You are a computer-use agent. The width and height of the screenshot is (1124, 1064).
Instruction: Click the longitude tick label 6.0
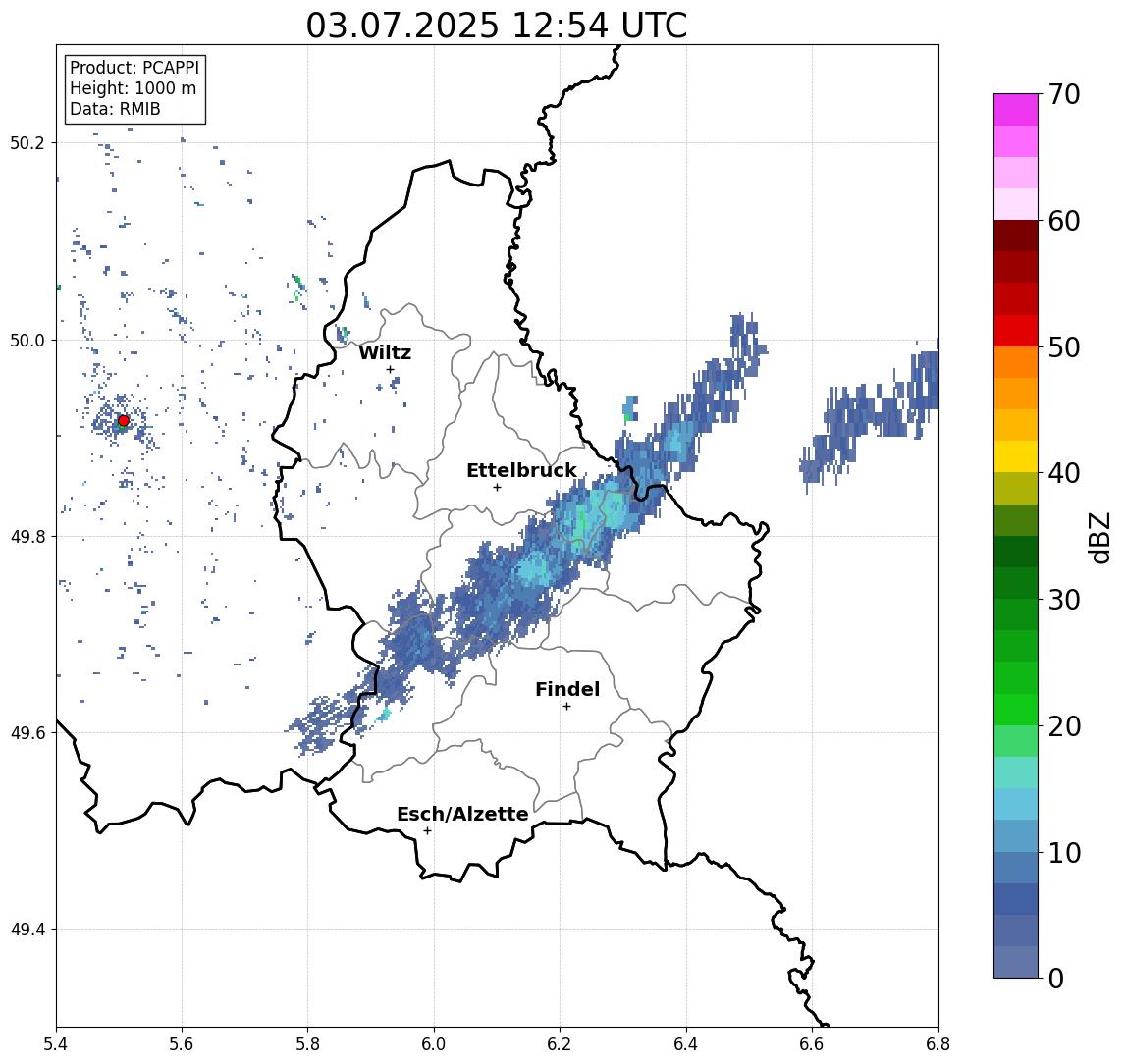click(x=434, y=1044)
